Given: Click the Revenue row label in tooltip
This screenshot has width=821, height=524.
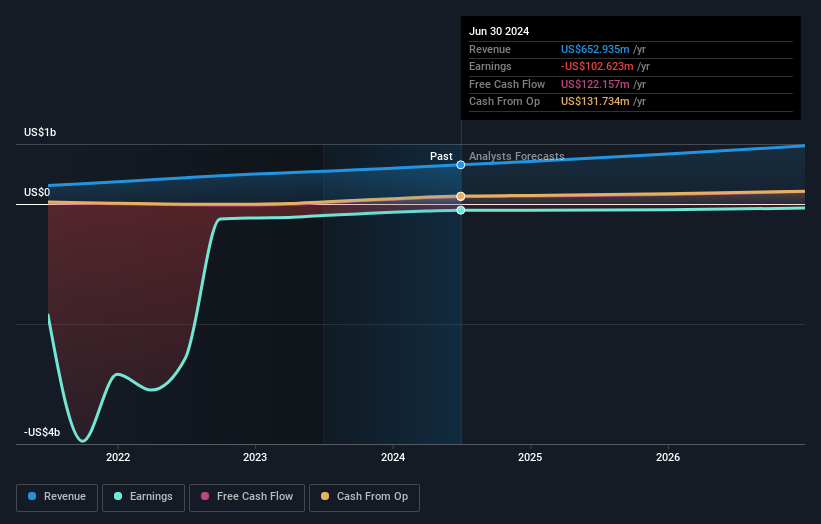Looking at the screenshot, I should click(490, 49).
